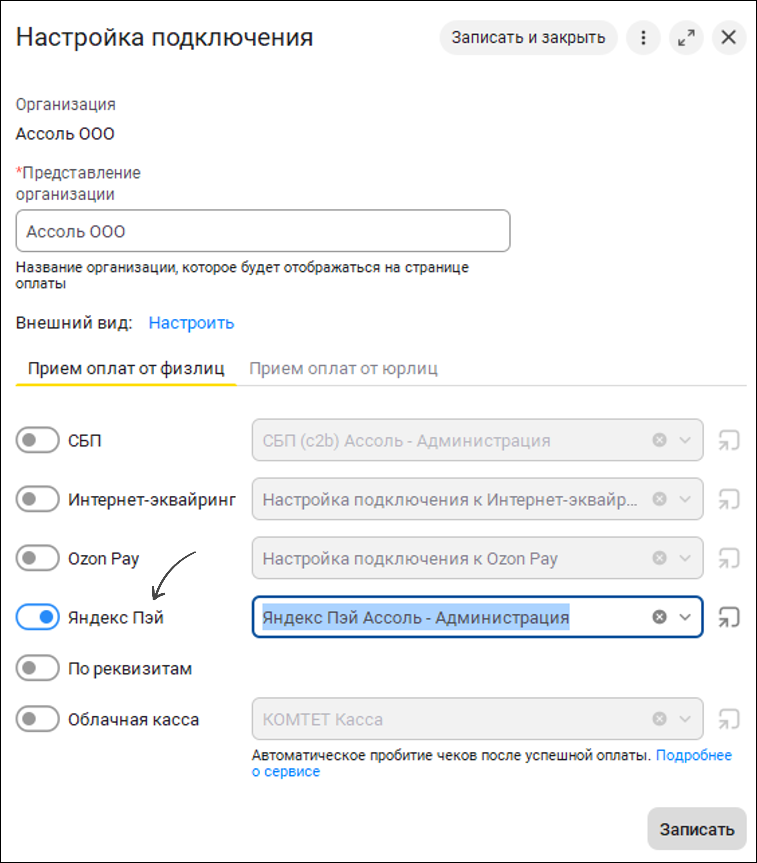Switch to Прием оплат от юрлиц tab
Screen dimensions: 757x863
coord(344,368)
